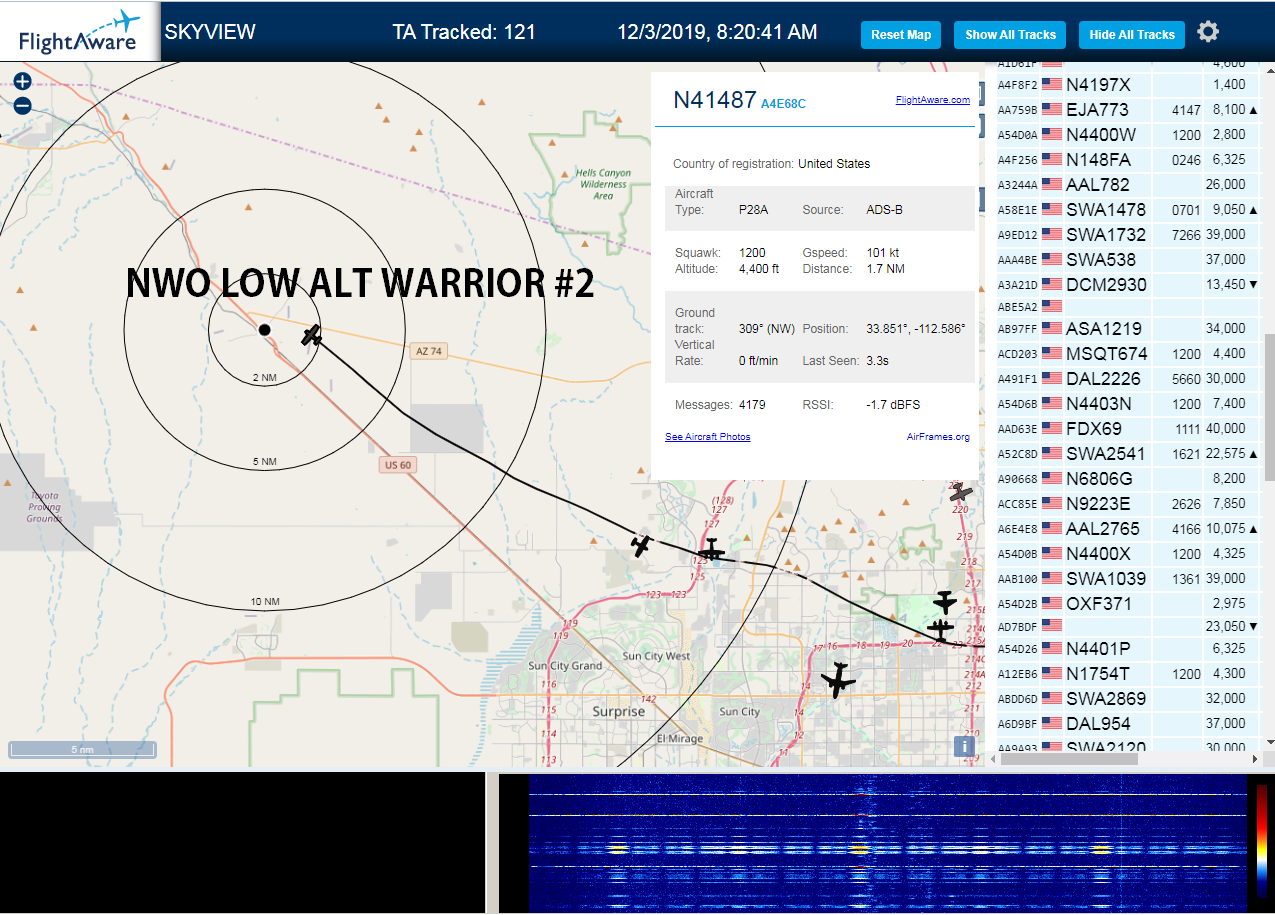This screenshot has width=1275, height=915.
Task: Open the AirFrames.org link
Action: click(x=938, y=437)
